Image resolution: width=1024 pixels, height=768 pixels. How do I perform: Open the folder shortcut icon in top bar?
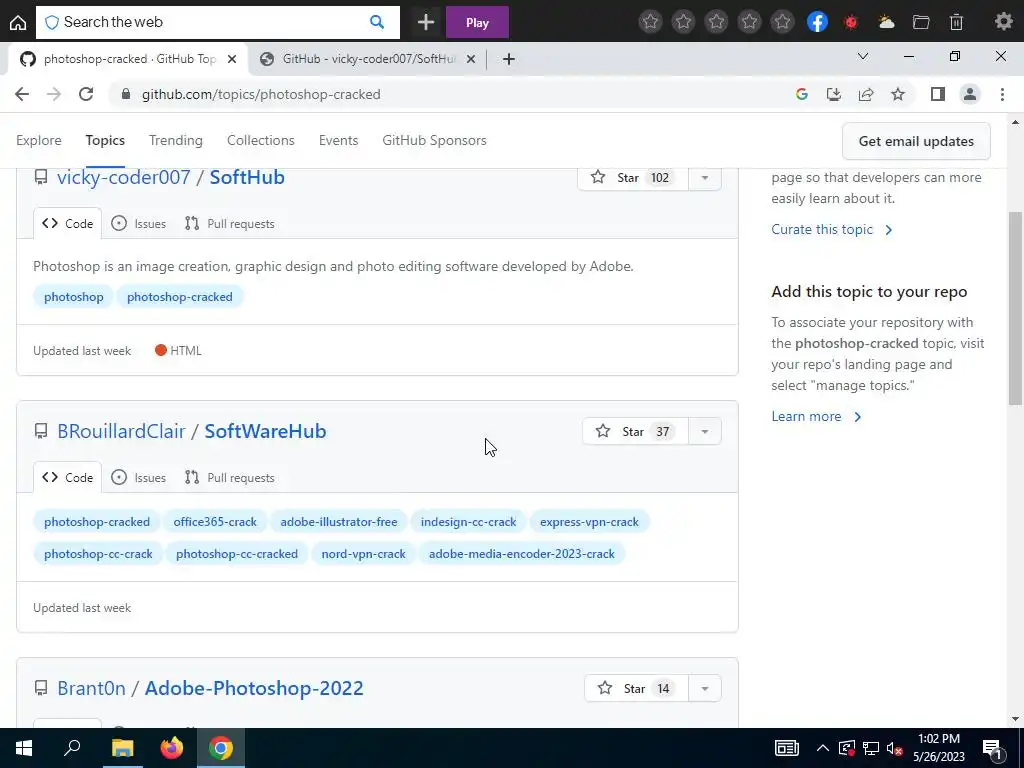[x=921, y=23]
